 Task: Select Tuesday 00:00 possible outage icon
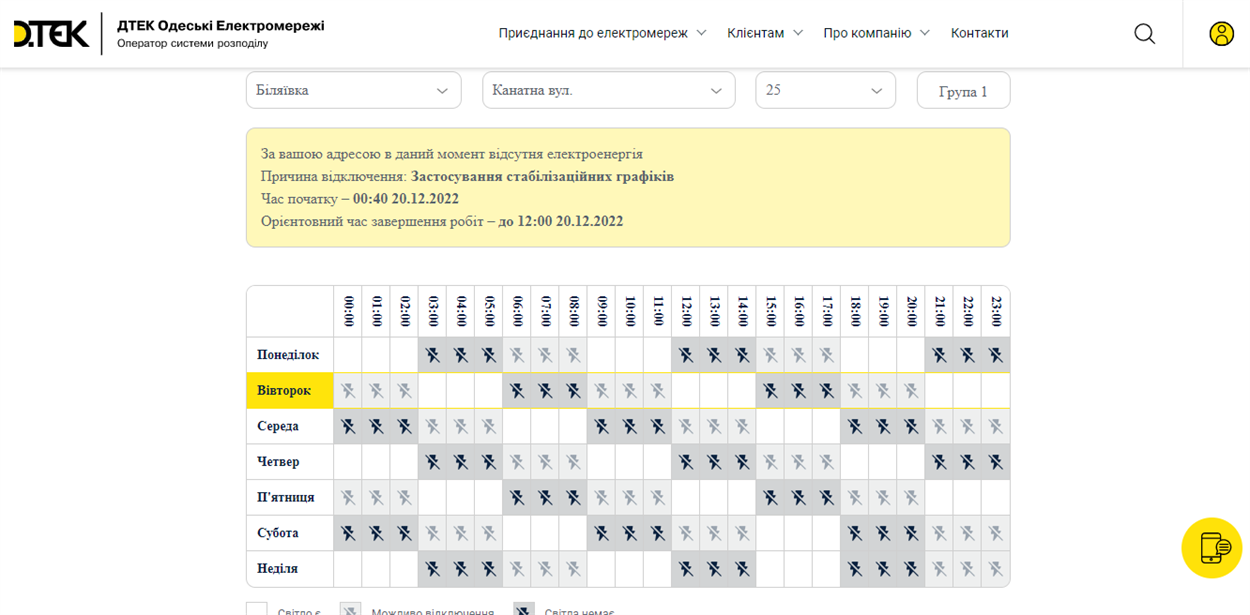point(348,391)
